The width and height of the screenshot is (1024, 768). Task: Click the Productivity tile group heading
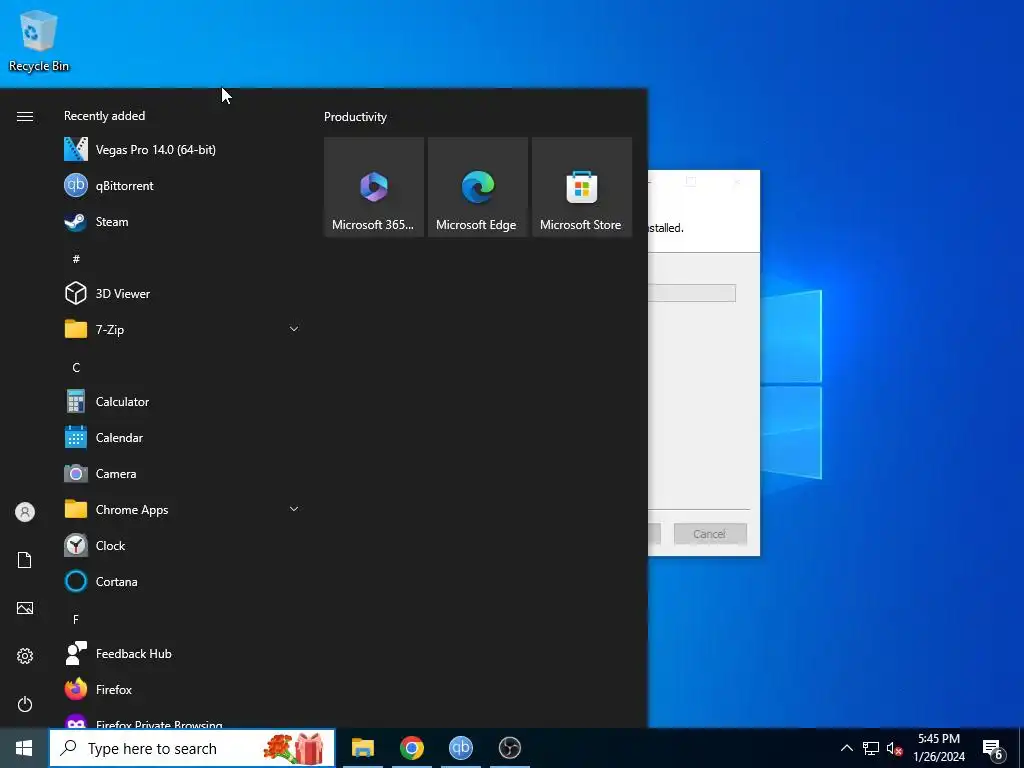click(355, 117)
